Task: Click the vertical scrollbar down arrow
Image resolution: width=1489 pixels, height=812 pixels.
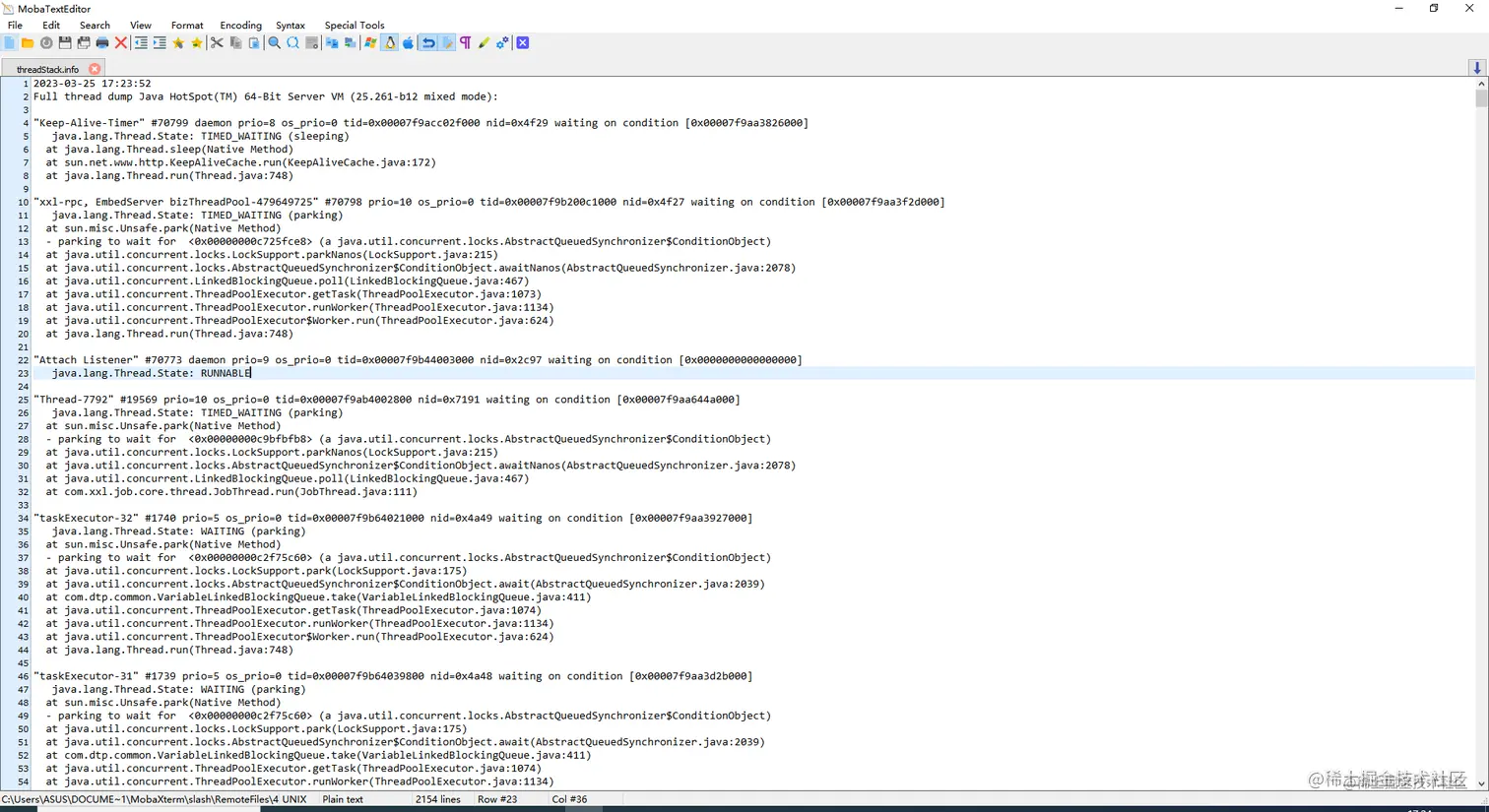Action: click(1481, 783)
